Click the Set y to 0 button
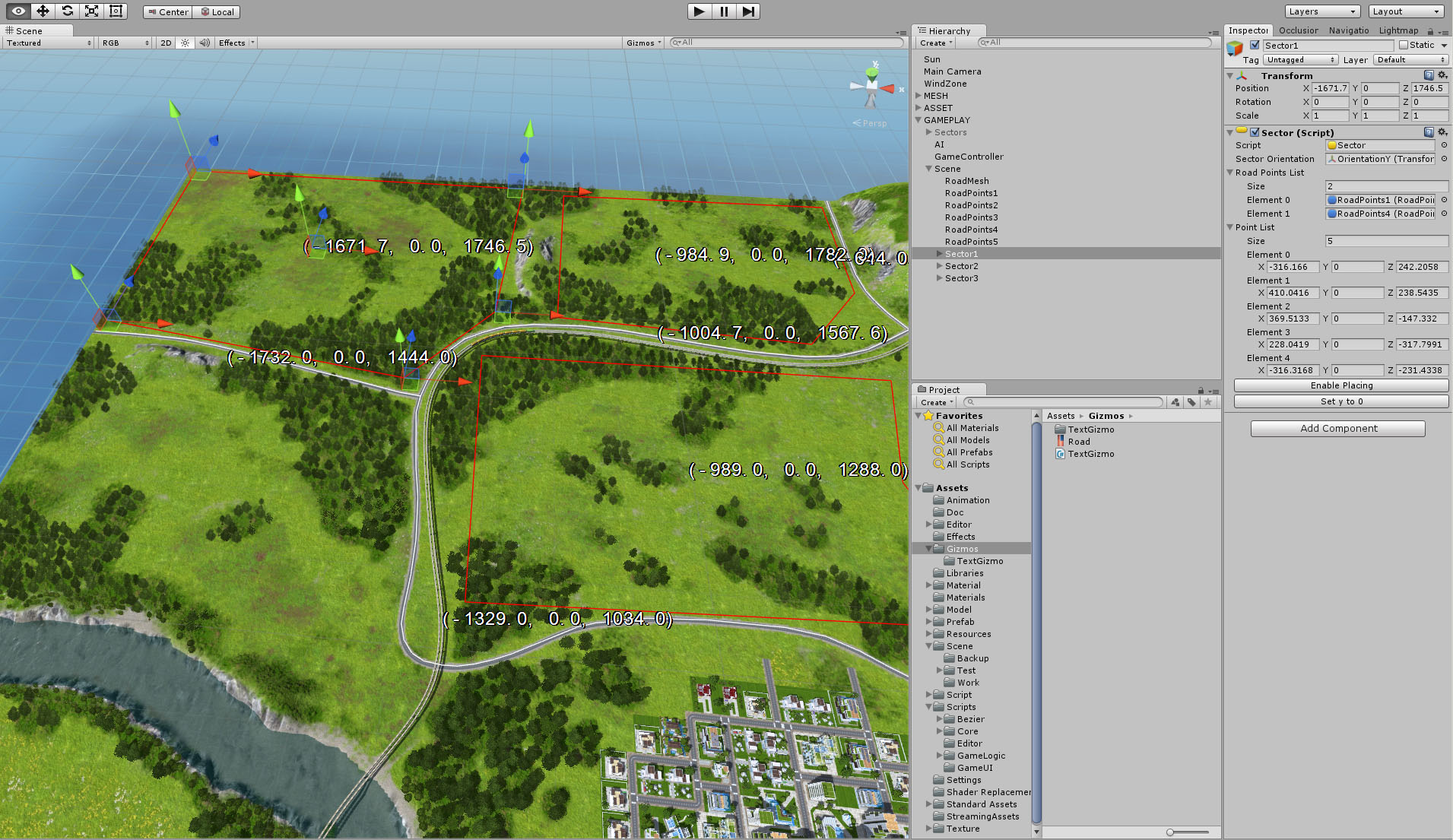Image resolution: width=1453 pixels, height=840 pixels. (1340, 401)
